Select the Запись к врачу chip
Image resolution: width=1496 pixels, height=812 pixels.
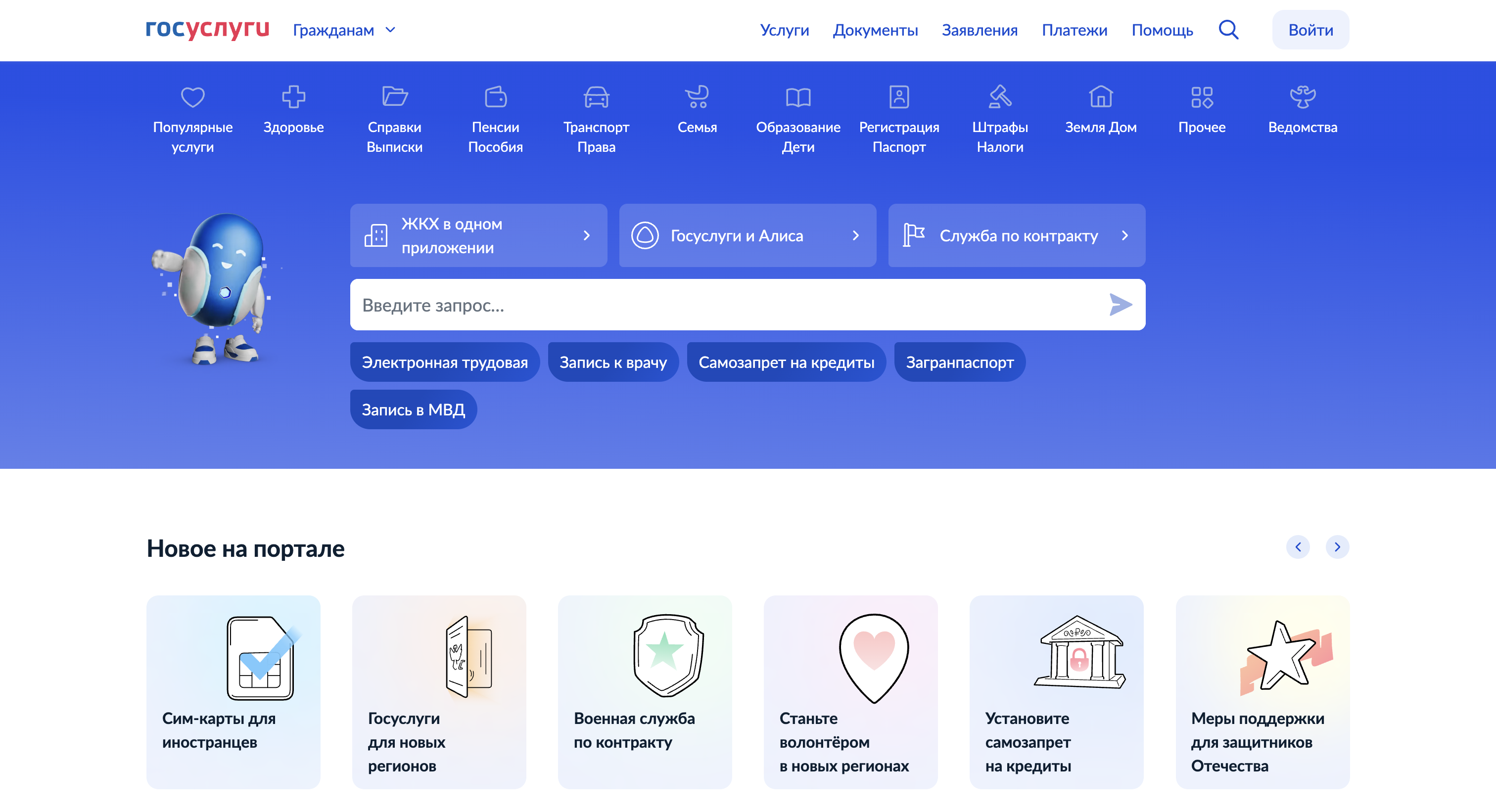pyautogui.click(x=612, y=361)
